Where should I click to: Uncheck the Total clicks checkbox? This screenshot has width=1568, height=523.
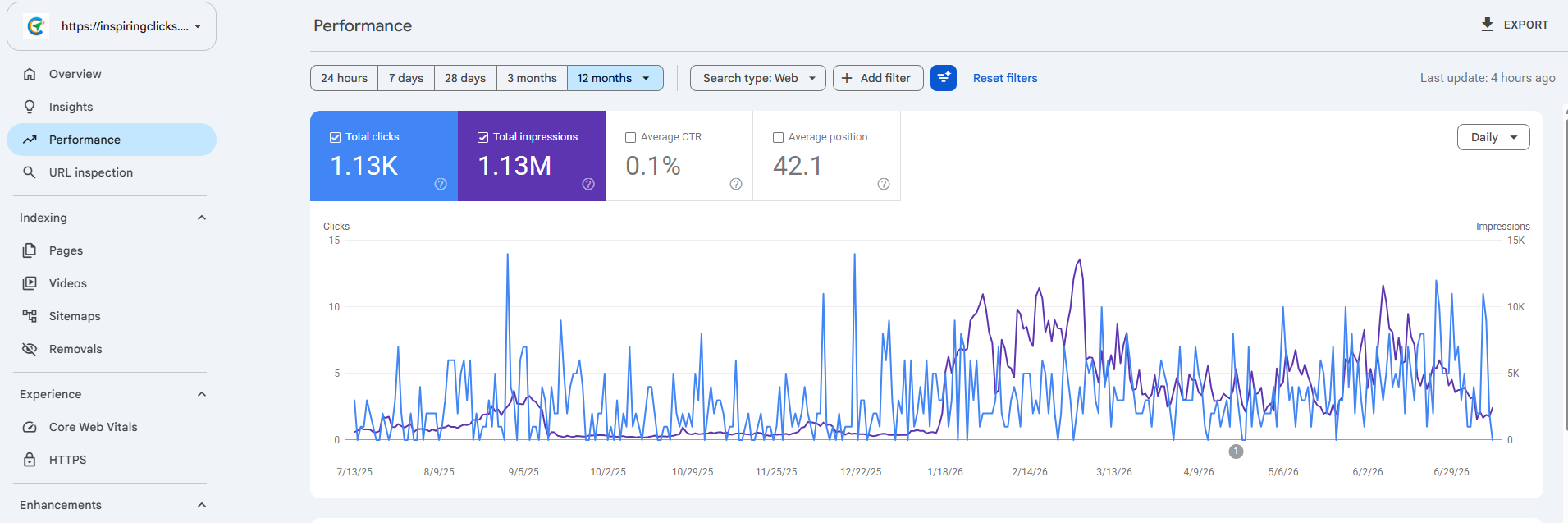pyautogui.click(x=335, y=137)
